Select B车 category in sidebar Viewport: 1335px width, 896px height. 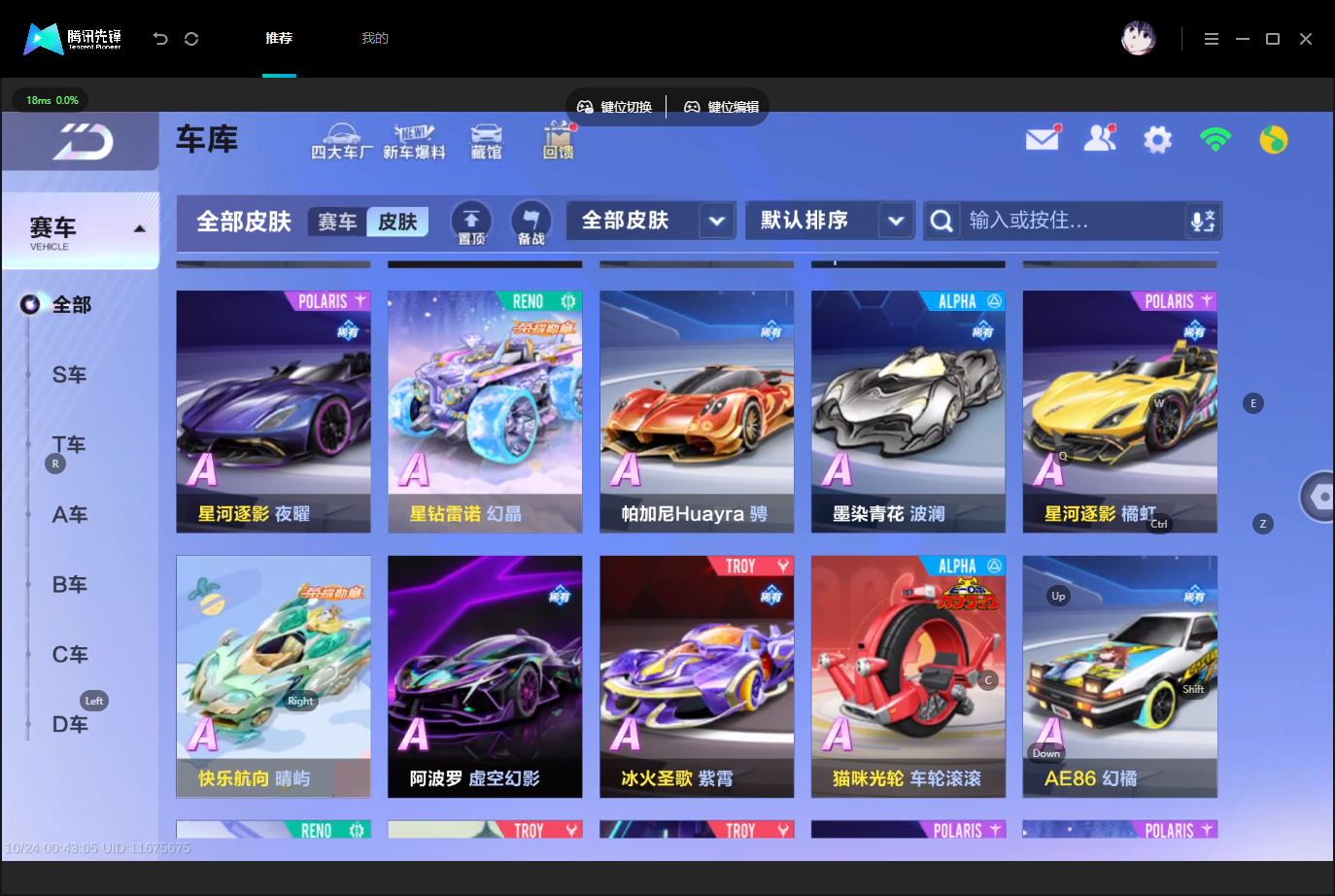[x=70, y=585]
